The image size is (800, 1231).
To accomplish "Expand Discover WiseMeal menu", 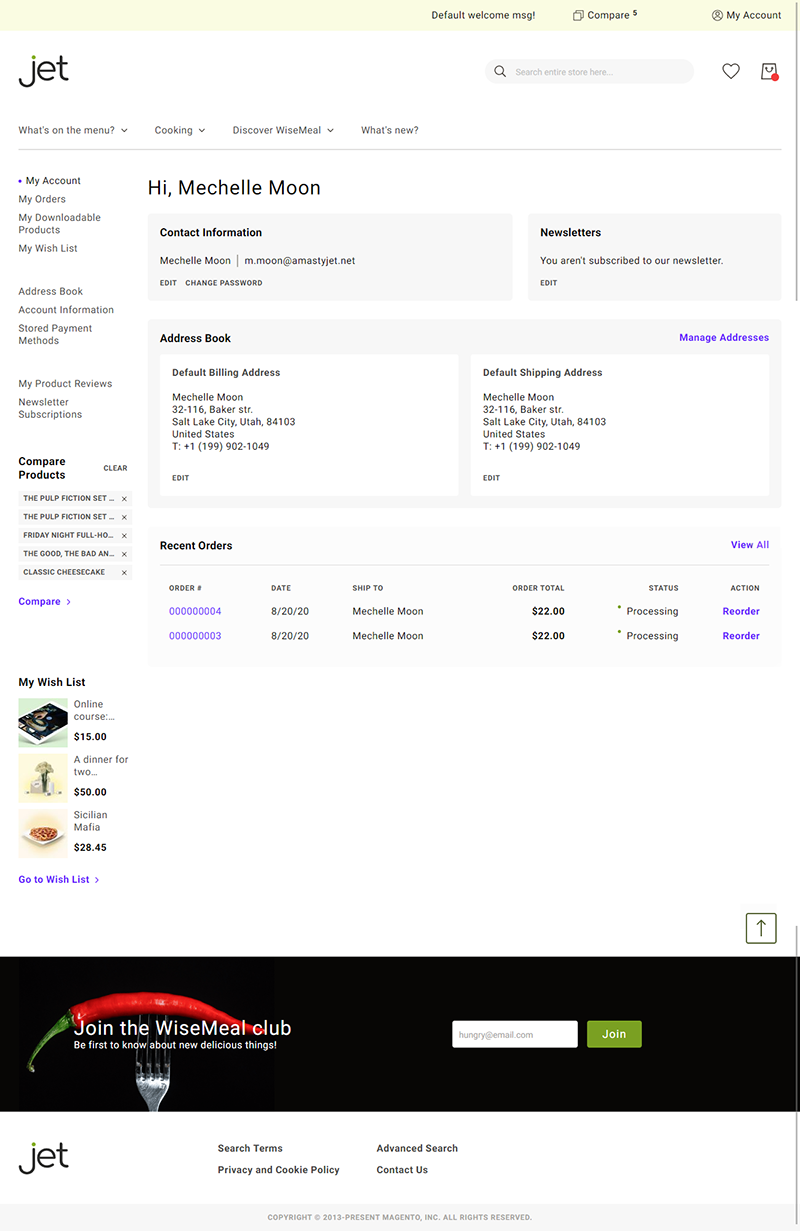I will click(x=283, y=130).
